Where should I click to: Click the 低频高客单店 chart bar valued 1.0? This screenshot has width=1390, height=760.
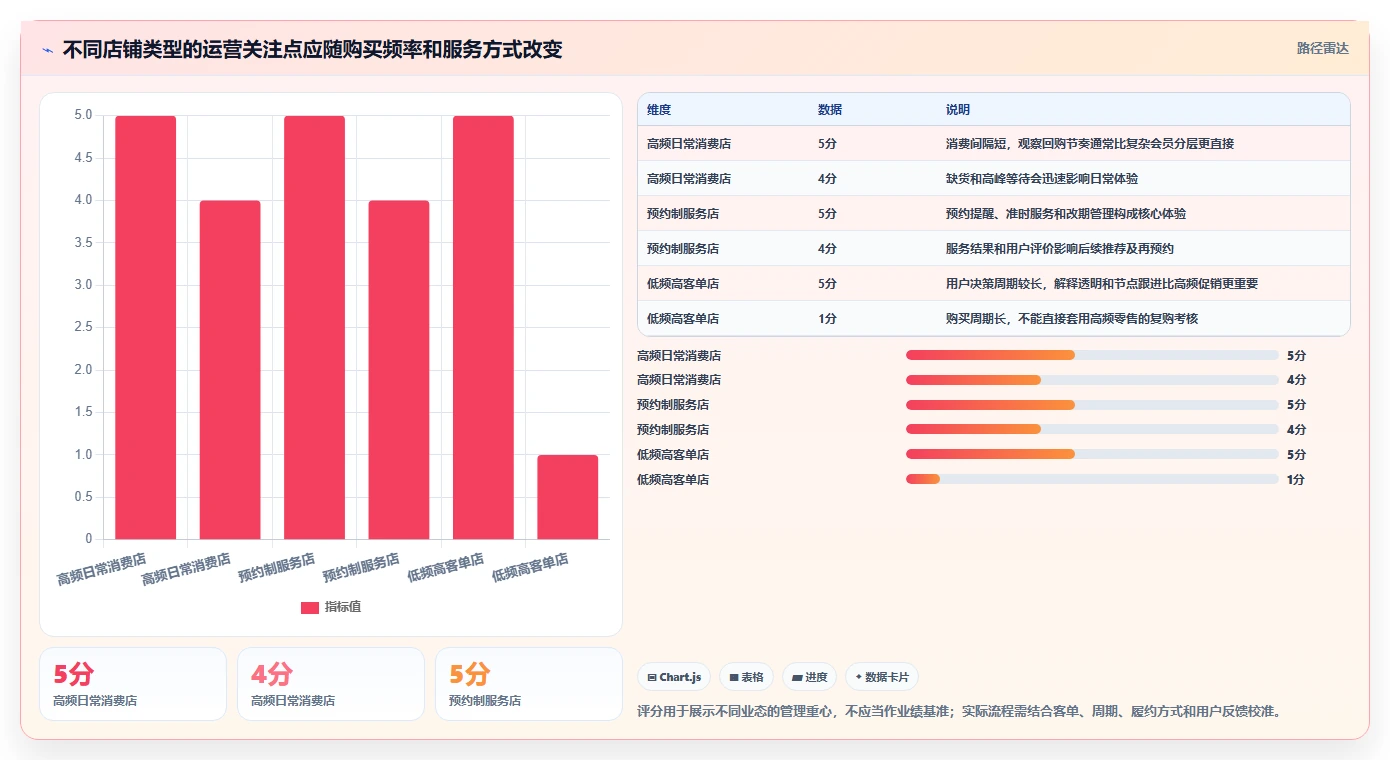point(568,497)
